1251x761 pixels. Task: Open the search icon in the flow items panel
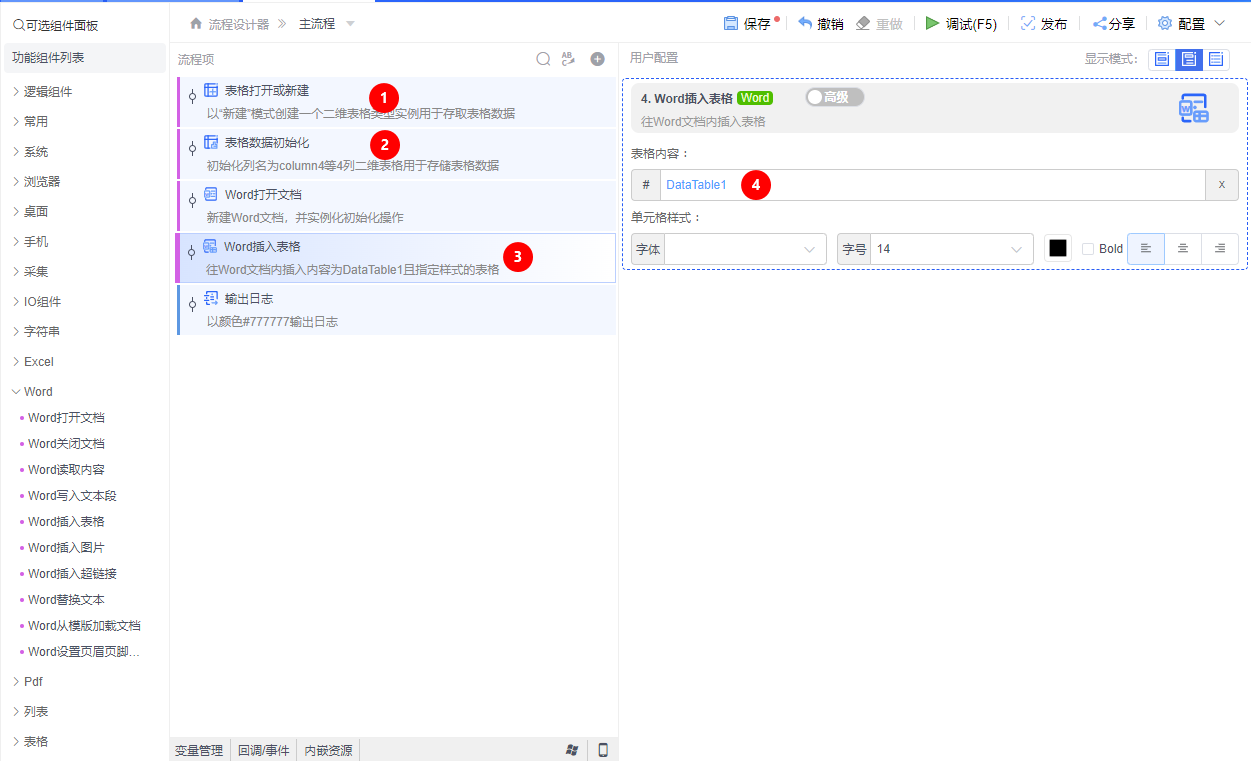(543, 58)
